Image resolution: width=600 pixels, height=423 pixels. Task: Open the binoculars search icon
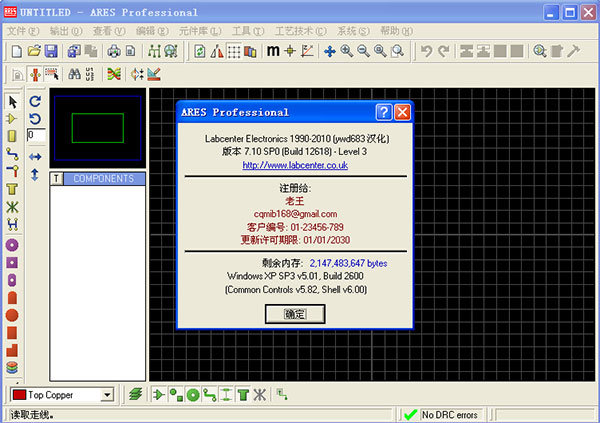click(74, 74)
